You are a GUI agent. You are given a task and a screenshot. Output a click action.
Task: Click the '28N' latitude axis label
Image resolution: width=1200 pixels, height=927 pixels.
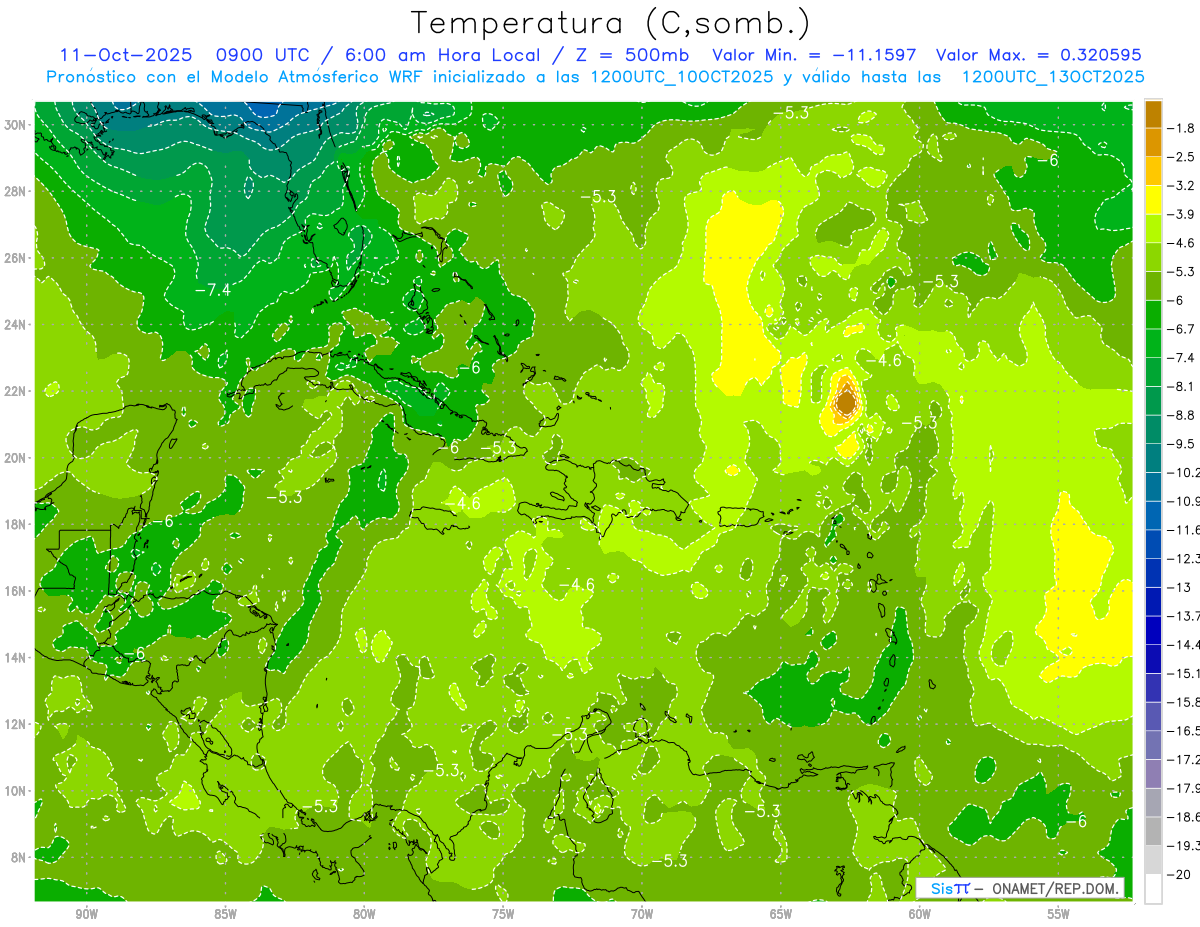[x=15, y=191]
